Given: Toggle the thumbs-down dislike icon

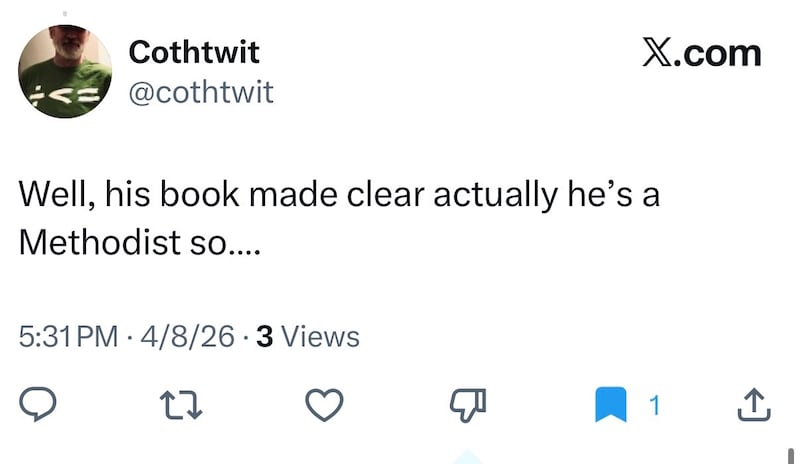Looking at the screenshot, I should pyautogui.click(x=468, y=404).
